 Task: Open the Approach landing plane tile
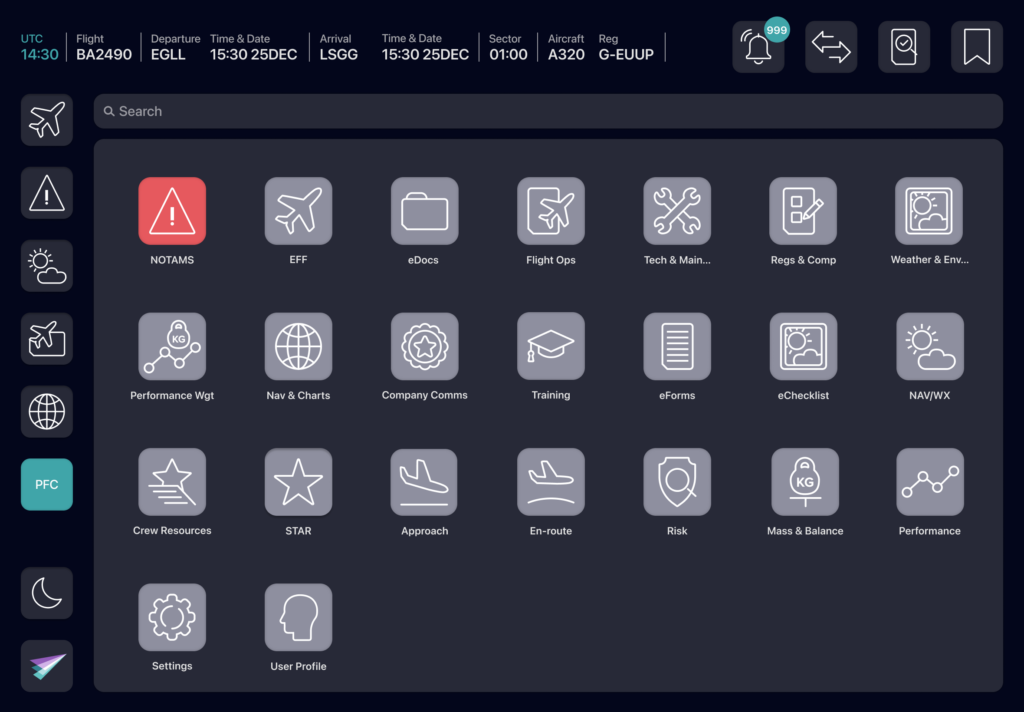(x=424, y=482)
